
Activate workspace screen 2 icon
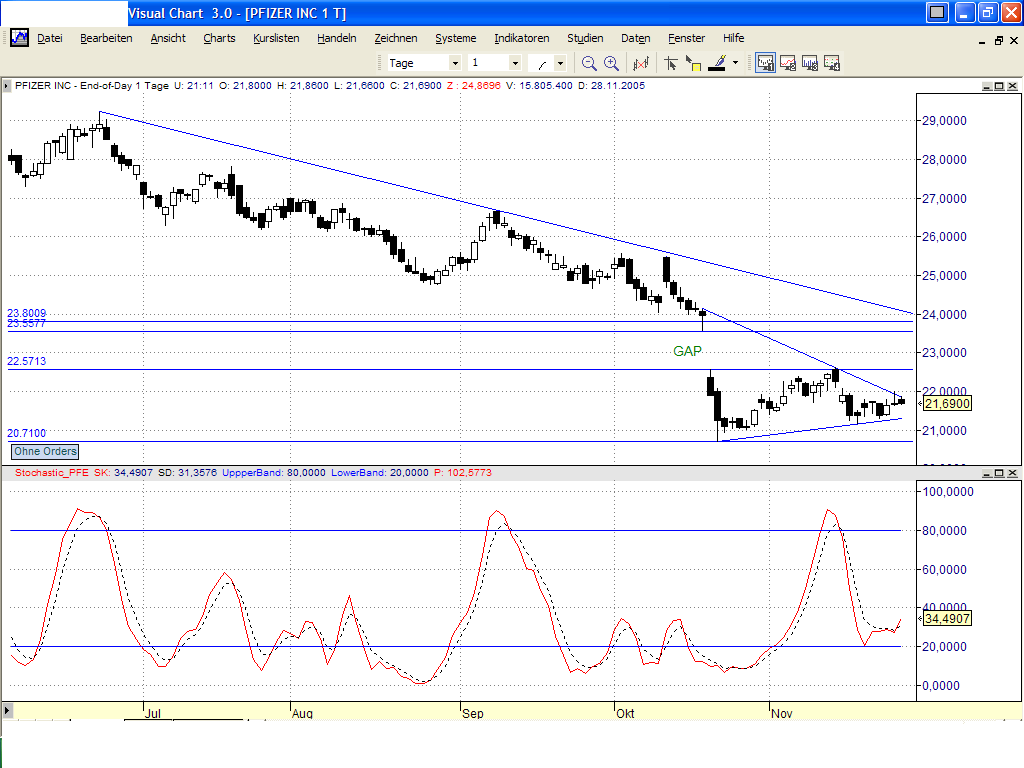(788, 63)
